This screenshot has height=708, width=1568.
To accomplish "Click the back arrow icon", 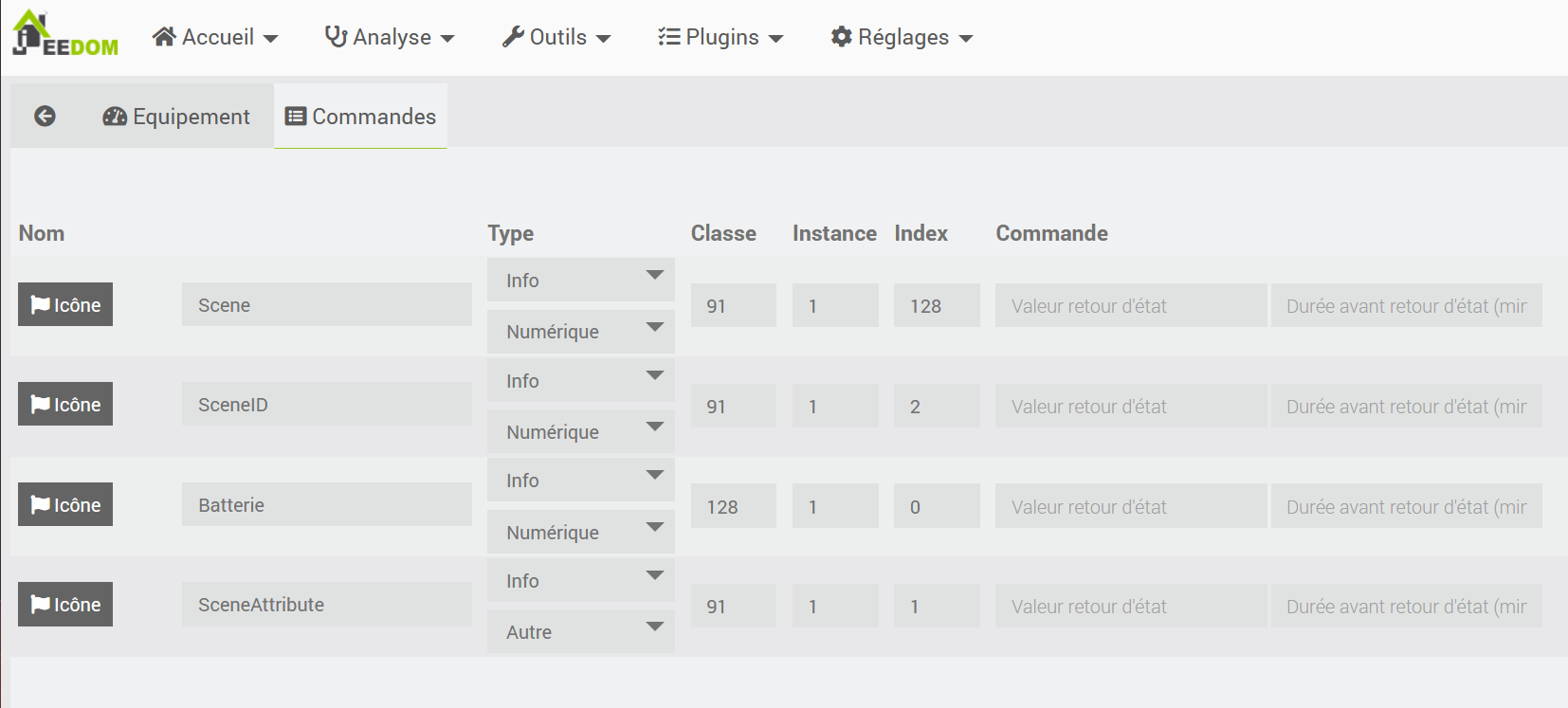I will coord(45,116).
